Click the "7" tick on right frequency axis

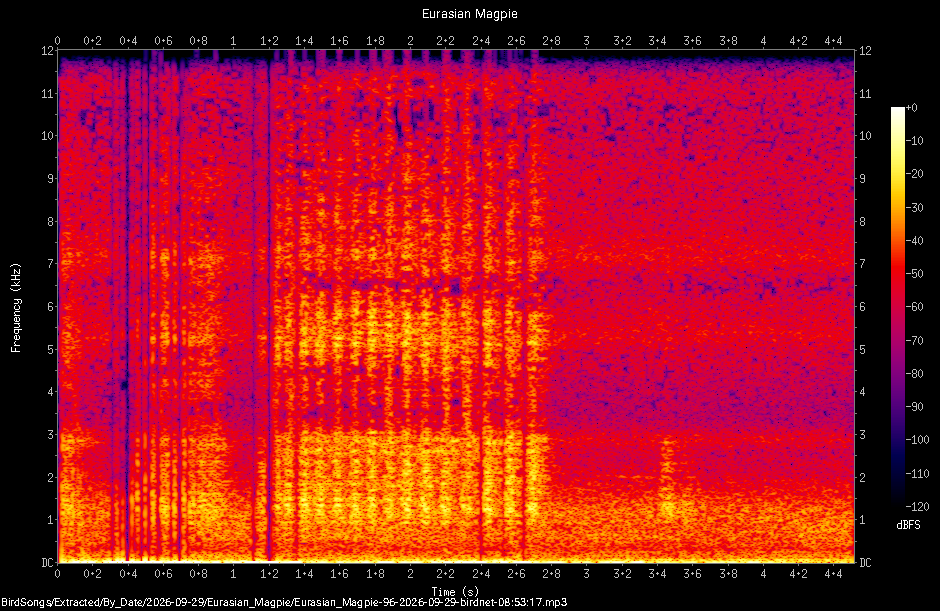862,264
